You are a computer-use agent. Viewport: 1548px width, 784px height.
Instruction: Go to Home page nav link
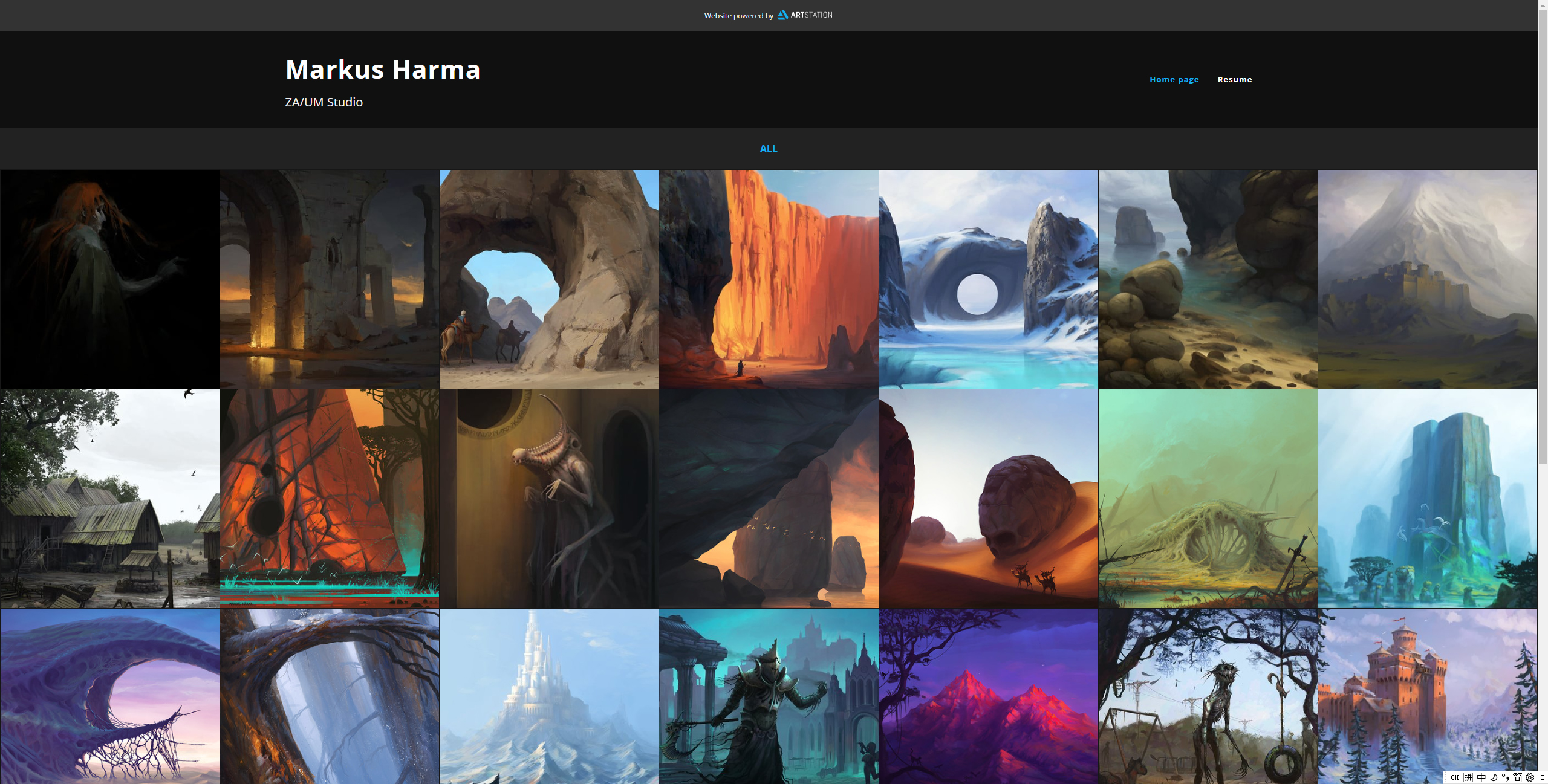click(x=1174, y=79)
